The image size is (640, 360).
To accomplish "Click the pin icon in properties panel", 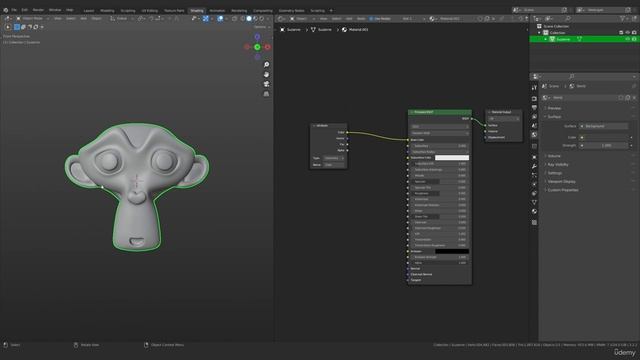I will click(633, 86).
